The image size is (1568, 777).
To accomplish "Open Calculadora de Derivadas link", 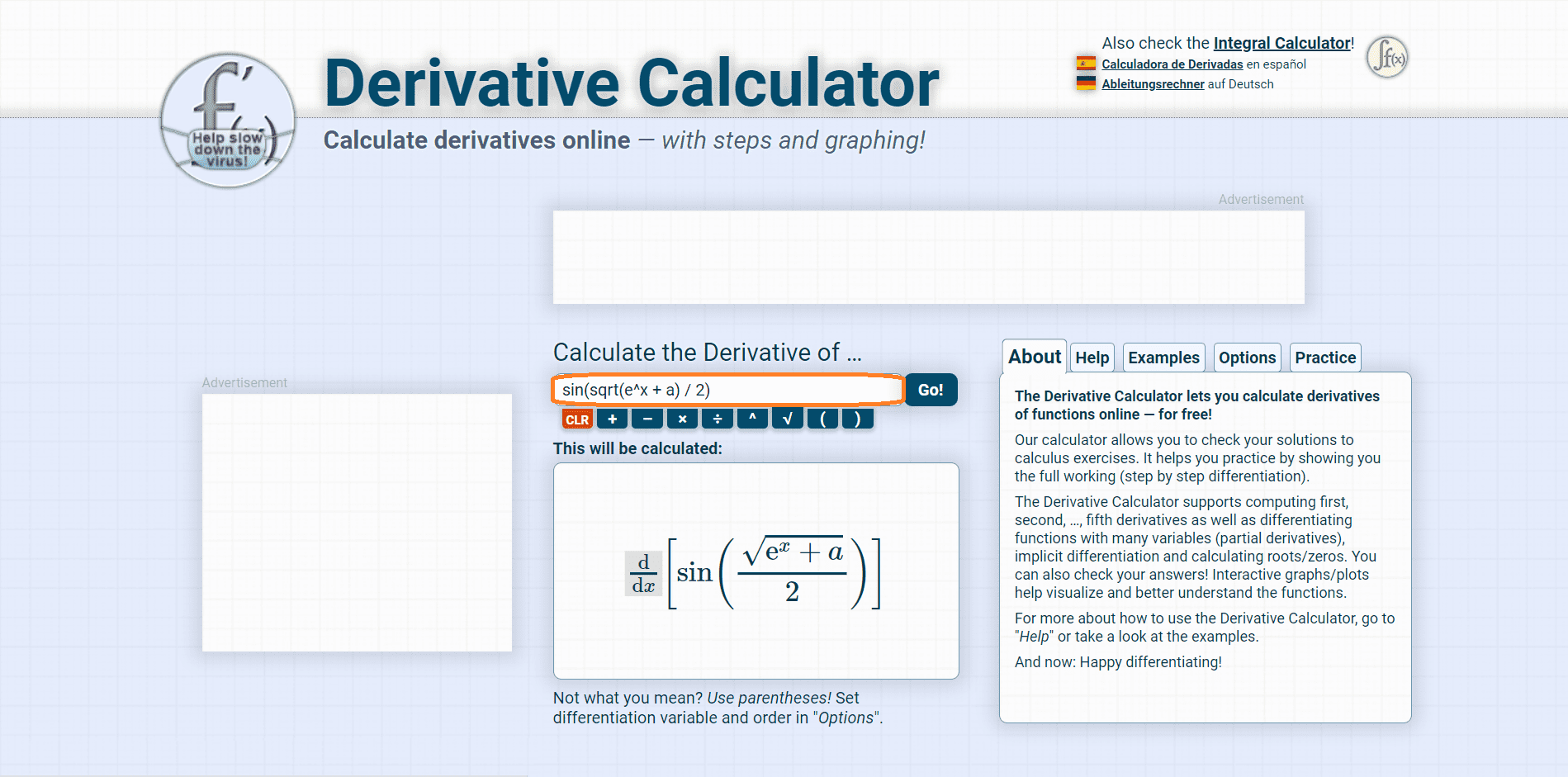I will click(1172, 64).
